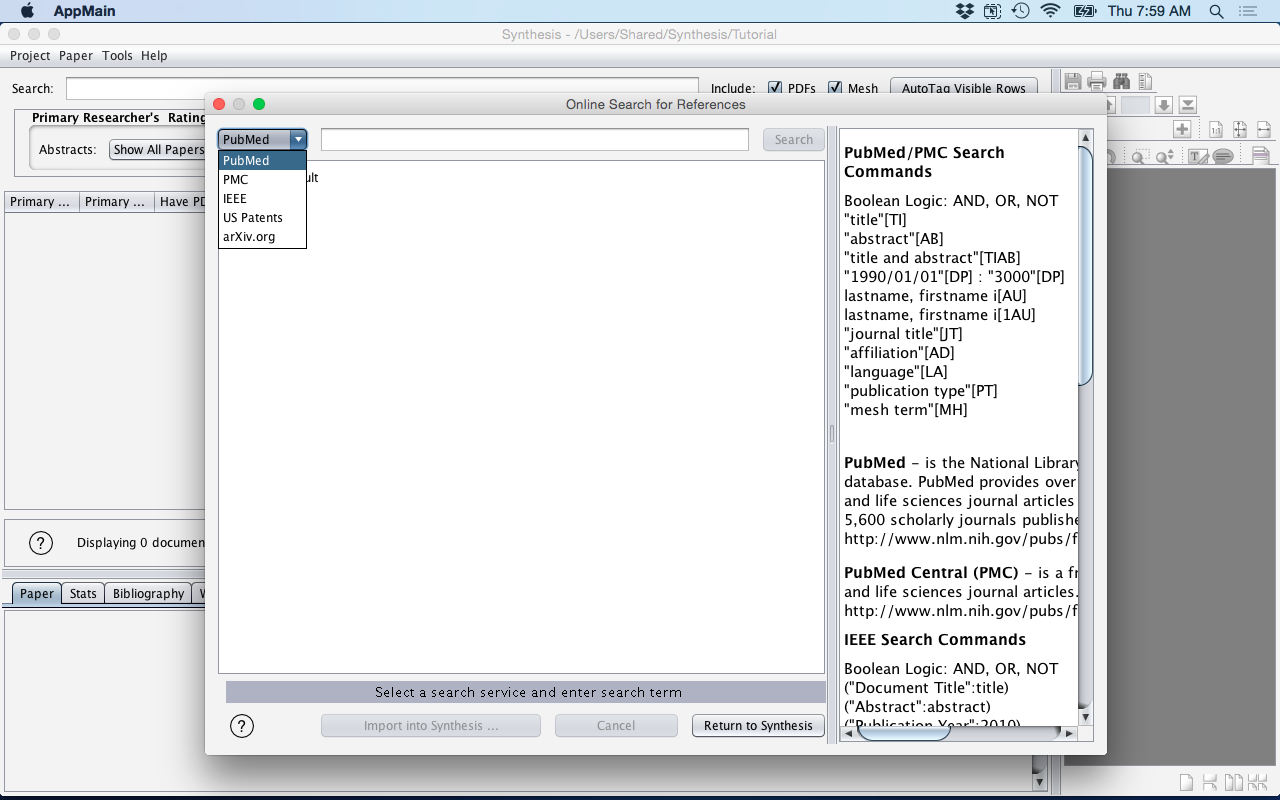Fit the PDF page in the window
Image resolution: width=1280 pixels, height=800 pixels.
[1240, 129]
